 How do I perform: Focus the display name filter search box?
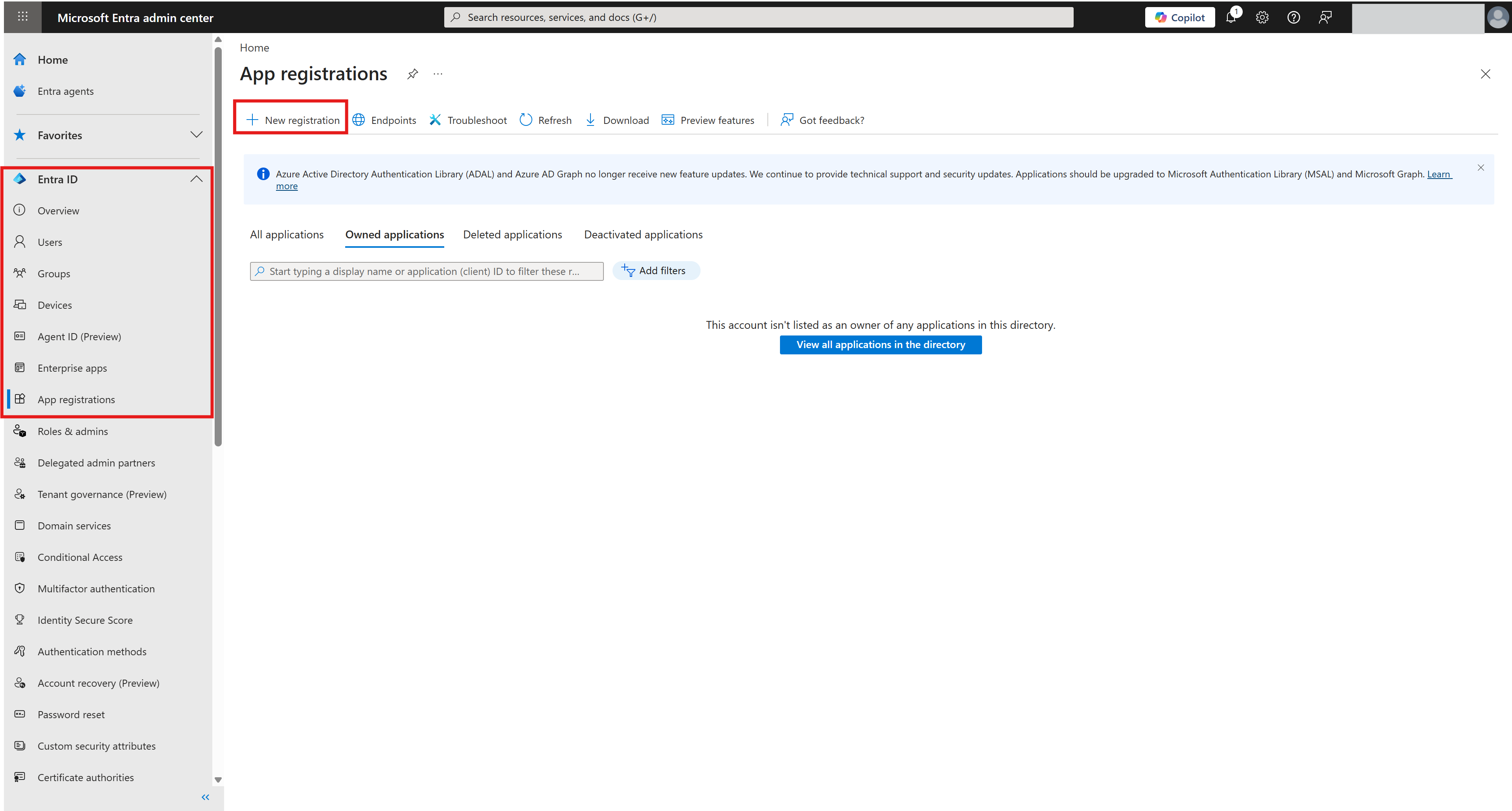pos(427,271)
